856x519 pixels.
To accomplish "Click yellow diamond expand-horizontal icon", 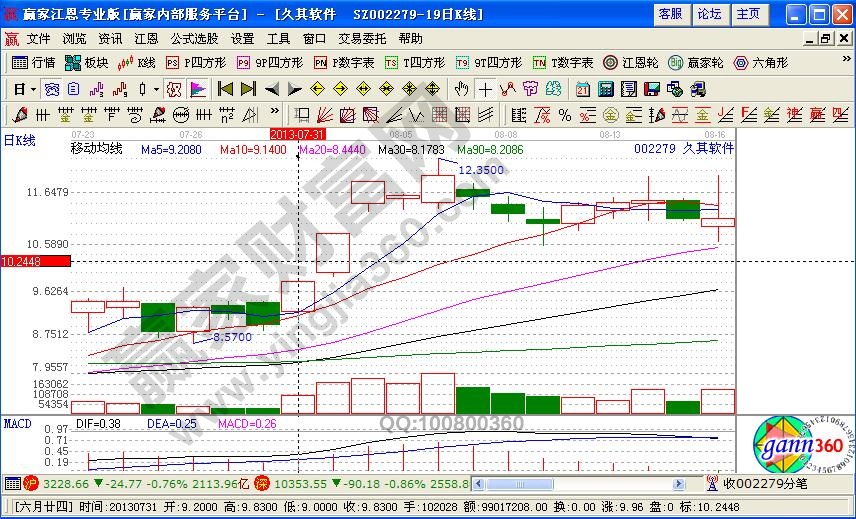I will click(x=363, y=89).
